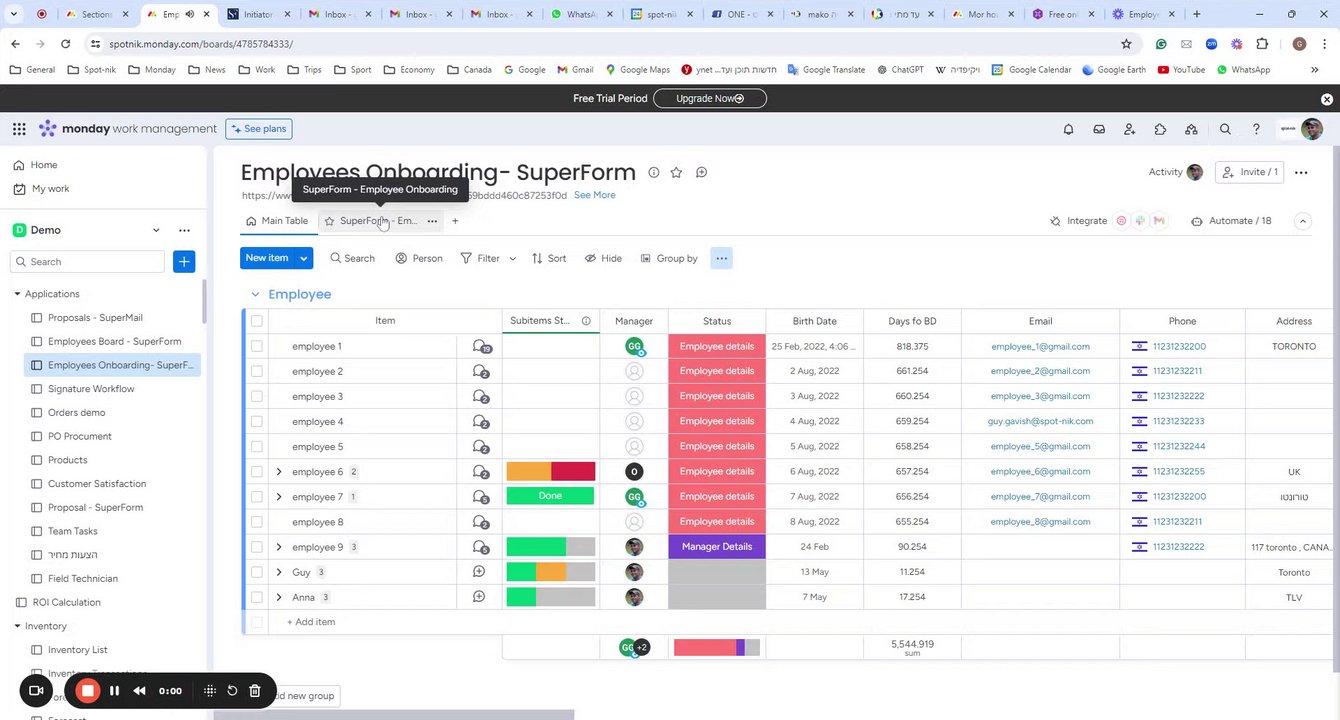
Task: Stop the screen recording red button
Action: (x=88, y=691)
